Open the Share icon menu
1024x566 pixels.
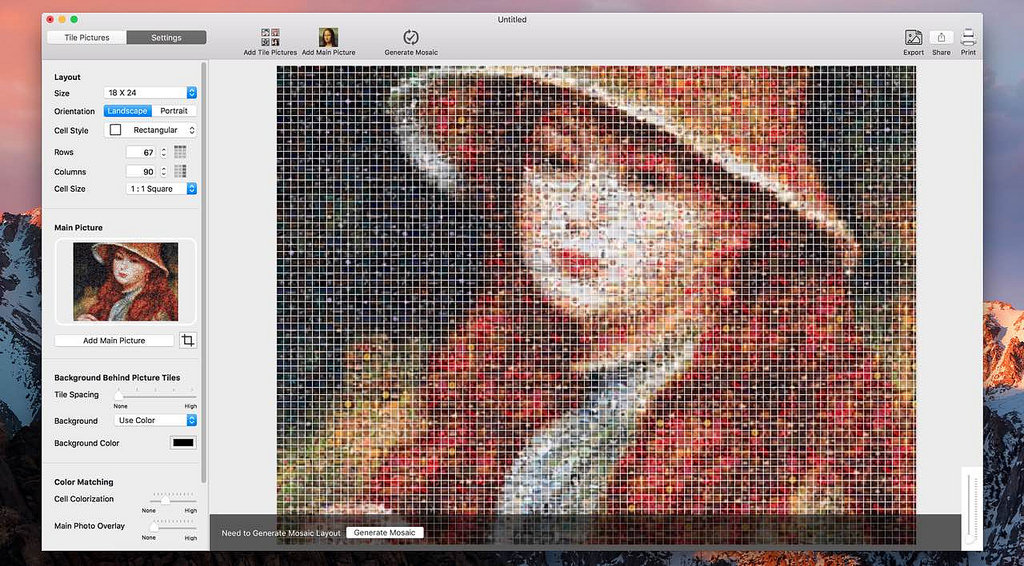(x=941, y=37)
